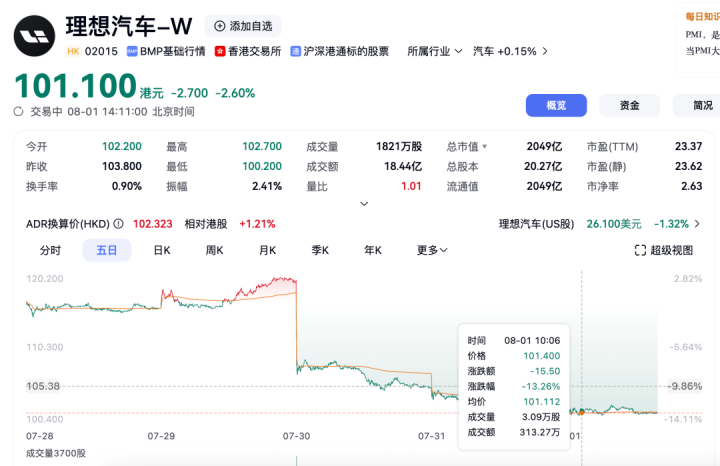
Task: Open 理想汽车(US股) arrow chevron
Action: pos(697,224)
